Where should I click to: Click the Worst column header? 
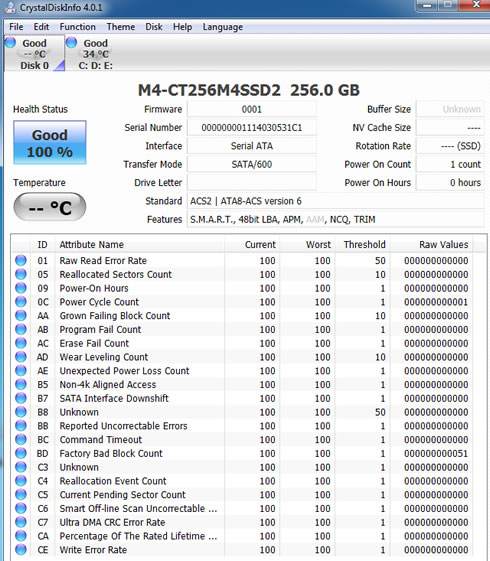point(308,245)
